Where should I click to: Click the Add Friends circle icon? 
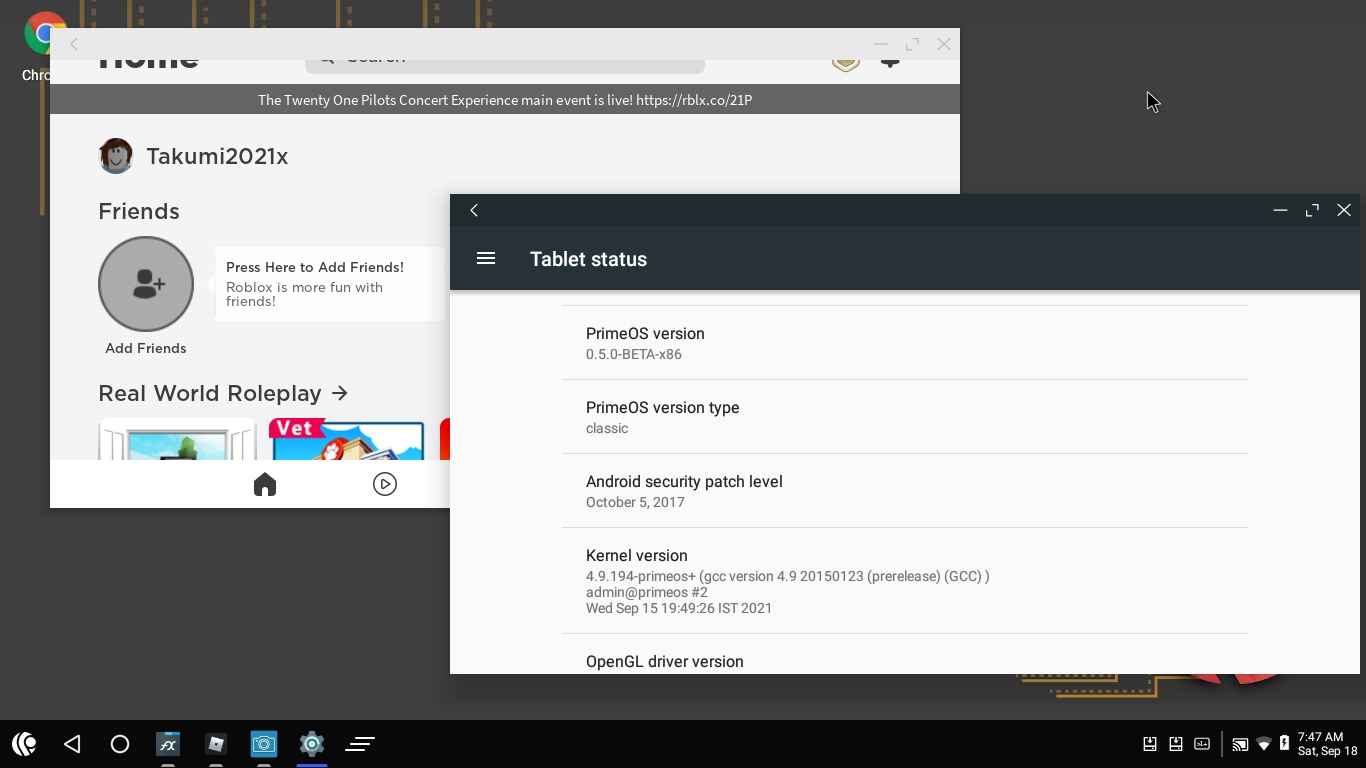click(x=146, y=284)
